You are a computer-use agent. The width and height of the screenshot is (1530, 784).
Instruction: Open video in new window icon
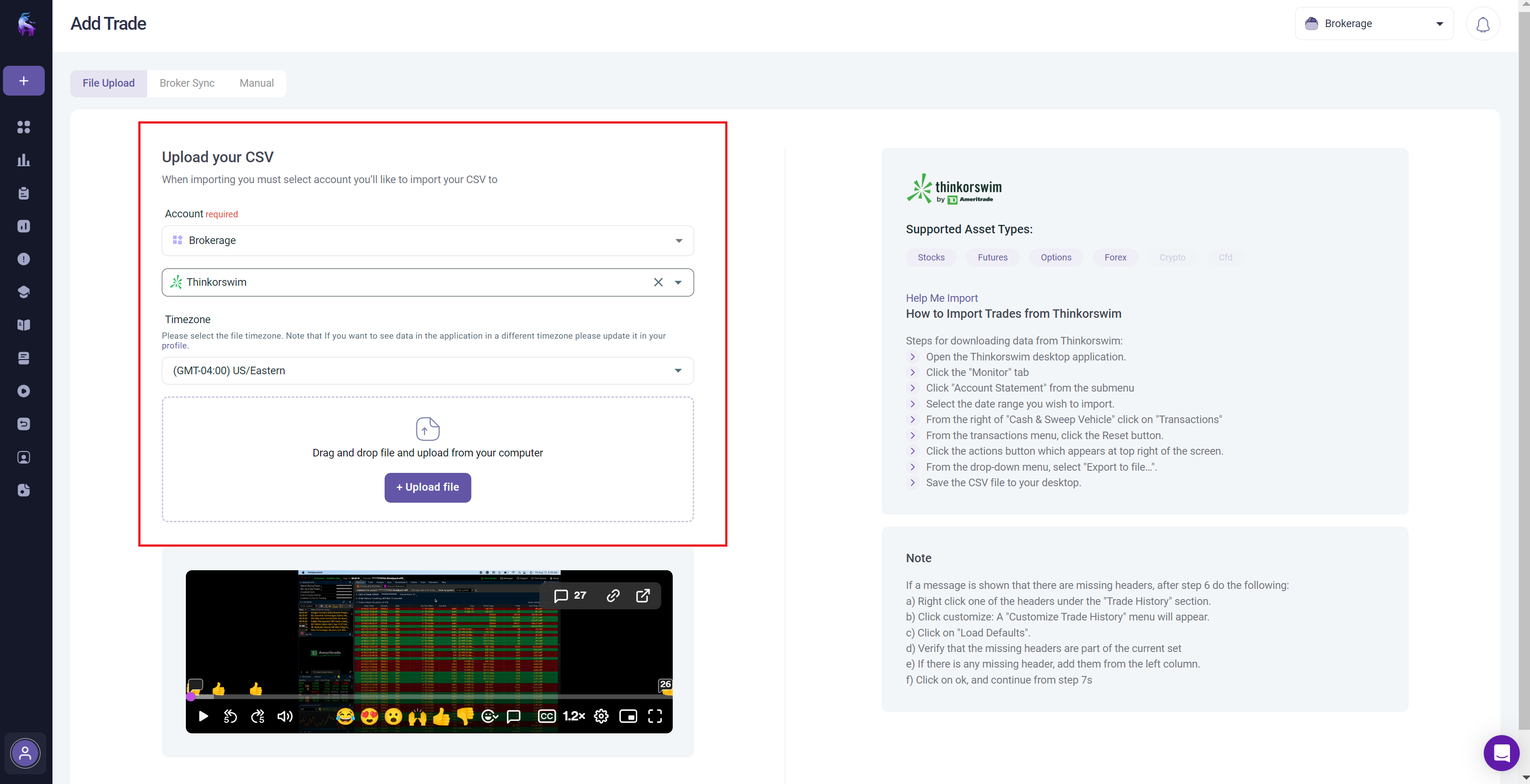(643, 595)
